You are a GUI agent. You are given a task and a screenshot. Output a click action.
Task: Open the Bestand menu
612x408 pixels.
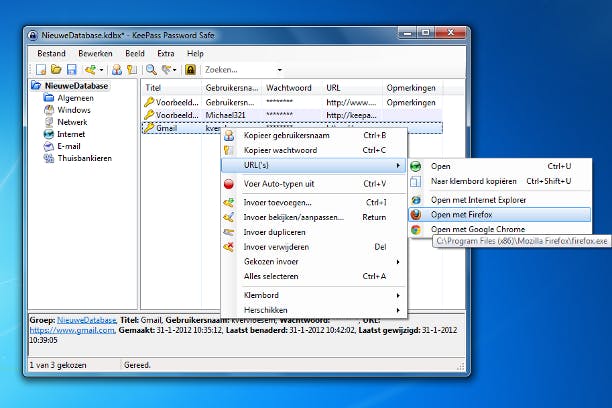(x=51, y=53)
